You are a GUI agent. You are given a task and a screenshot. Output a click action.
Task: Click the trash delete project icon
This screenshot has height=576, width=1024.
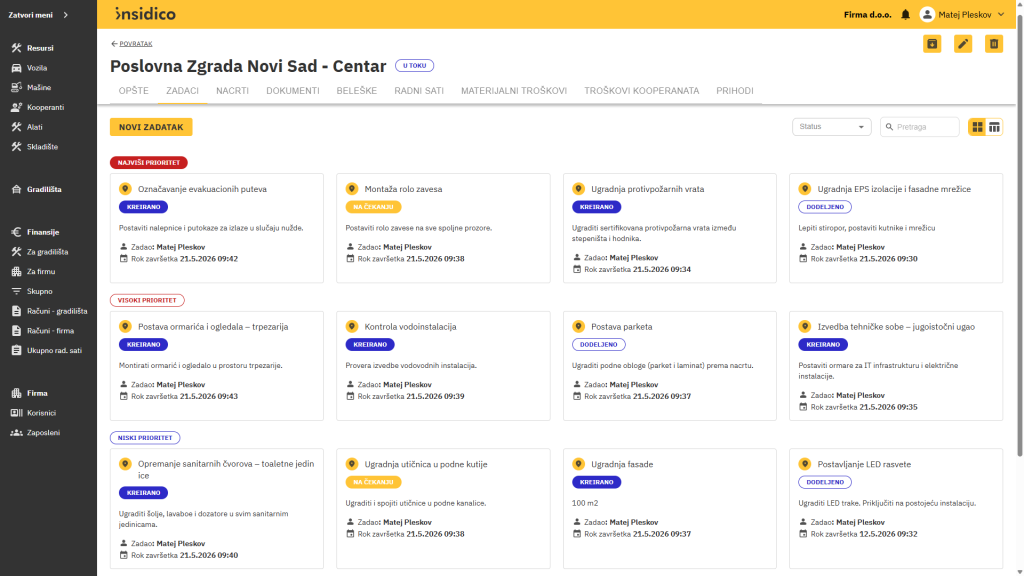point(993,44)
